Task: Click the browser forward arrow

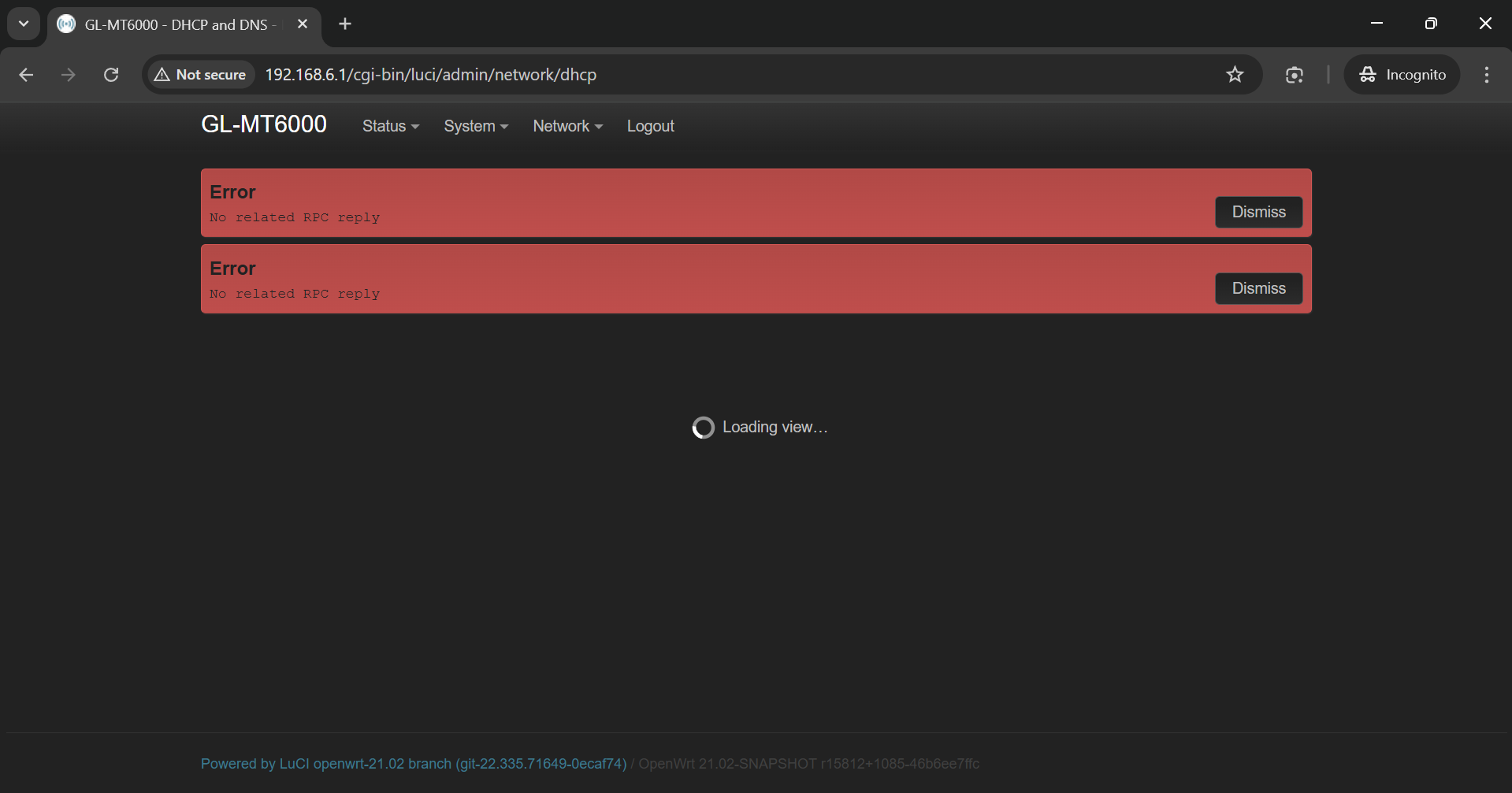Action: (69, 75)
